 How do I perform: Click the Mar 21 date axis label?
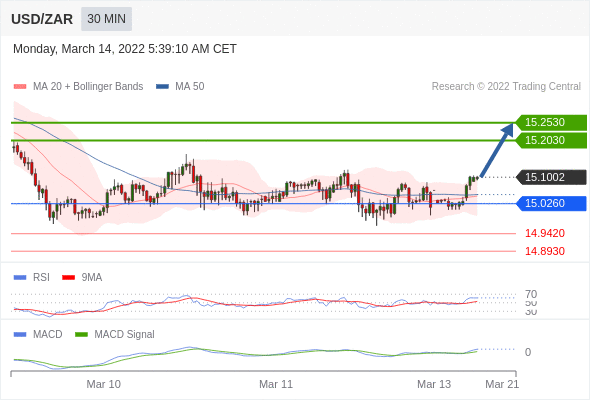tap(502, 384)
